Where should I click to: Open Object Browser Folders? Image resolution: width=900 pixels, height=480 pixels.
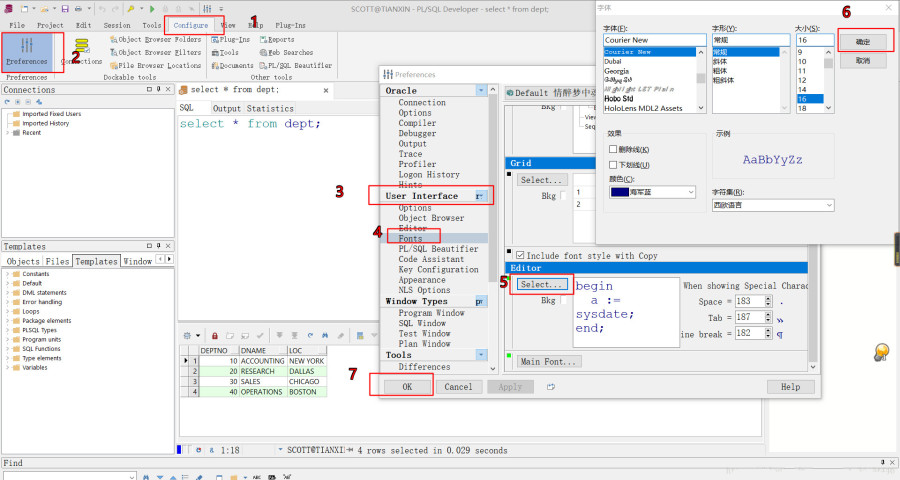point(156,40)
